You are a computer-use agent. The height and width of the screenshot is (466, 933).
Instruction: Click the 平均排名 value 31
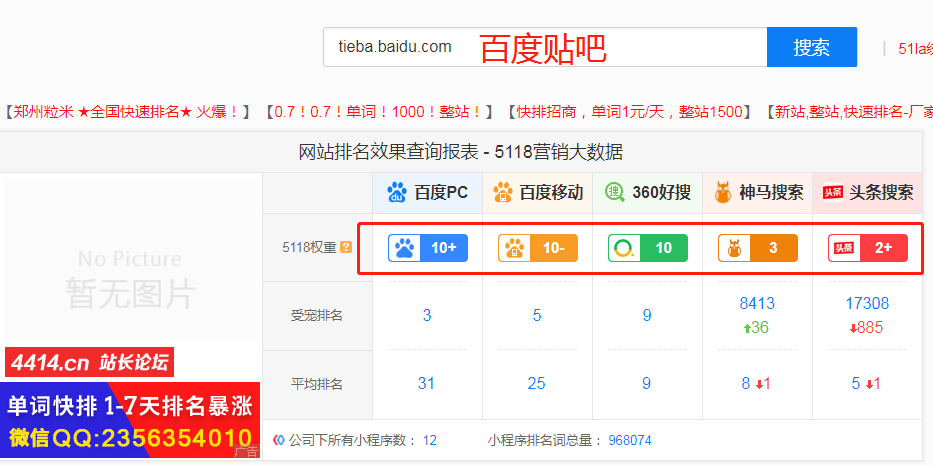426,384
